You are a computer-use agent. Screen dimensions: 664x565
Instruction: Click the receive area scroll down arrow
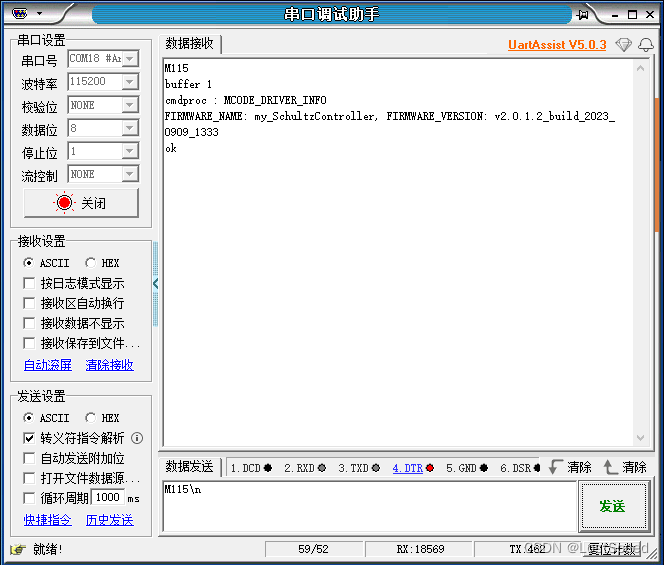pyautogui.click(x=640, y=438)
